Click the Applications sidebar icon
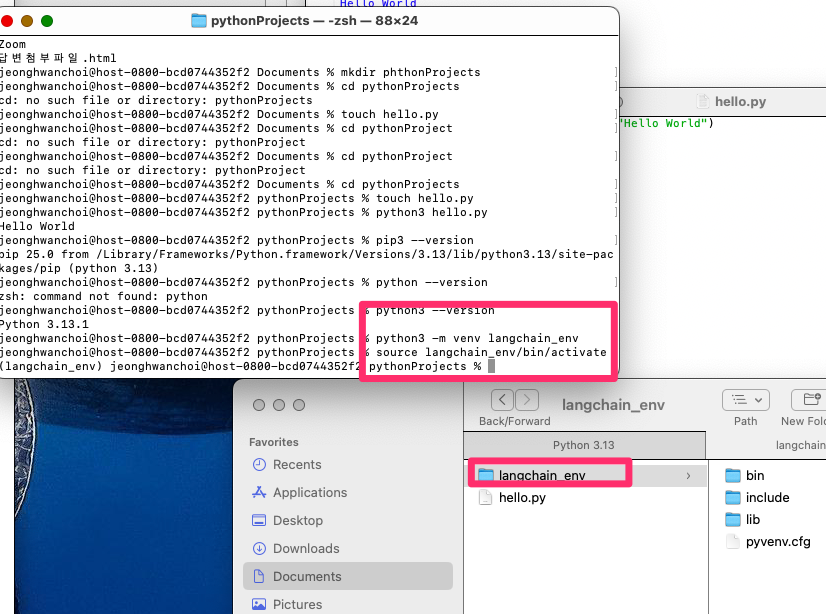The image size is (826, 614). (259, 492)
